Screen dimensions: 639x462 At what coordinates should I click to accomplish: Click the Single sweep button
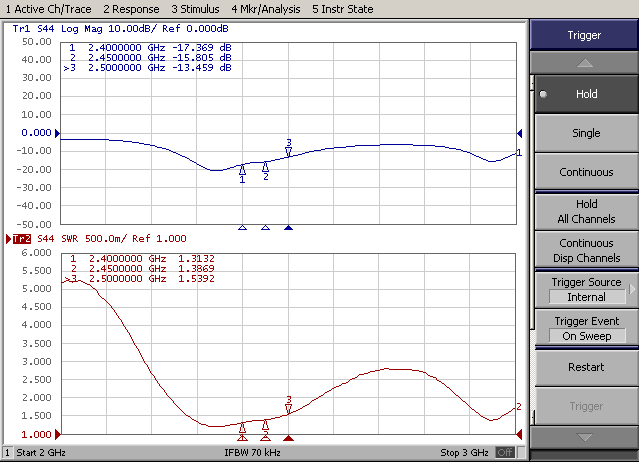(586, 133)
